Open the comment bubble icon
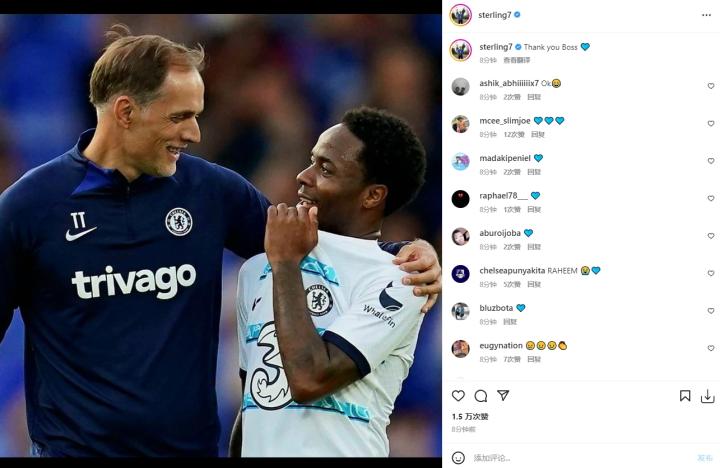This screenshot has height=468, width=720. [x=481, y=395]
